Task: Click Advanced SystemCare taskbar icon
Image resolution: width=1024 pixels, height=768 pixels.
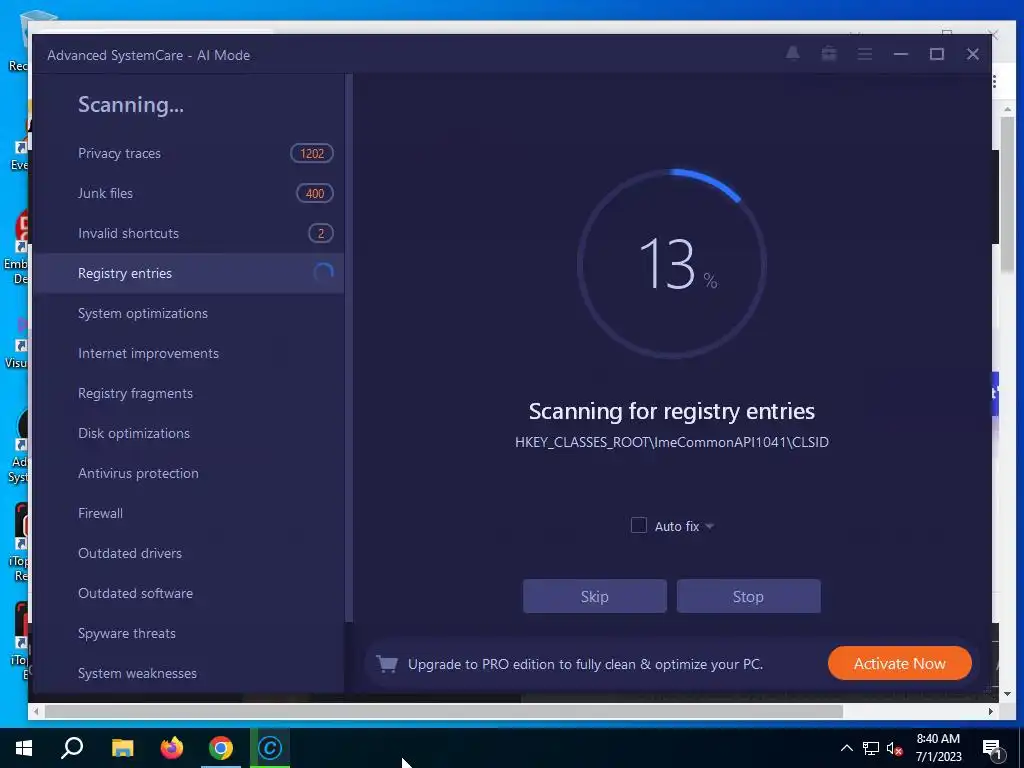Action: pos(270,748)
